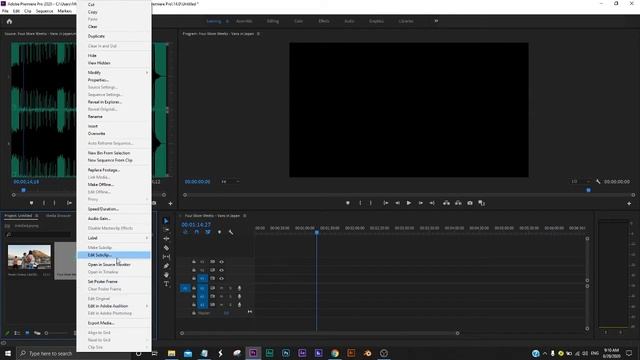Screen dimensions: 640x360
Task: Open Program monitor zoom level dropdown
Action: 230,182
